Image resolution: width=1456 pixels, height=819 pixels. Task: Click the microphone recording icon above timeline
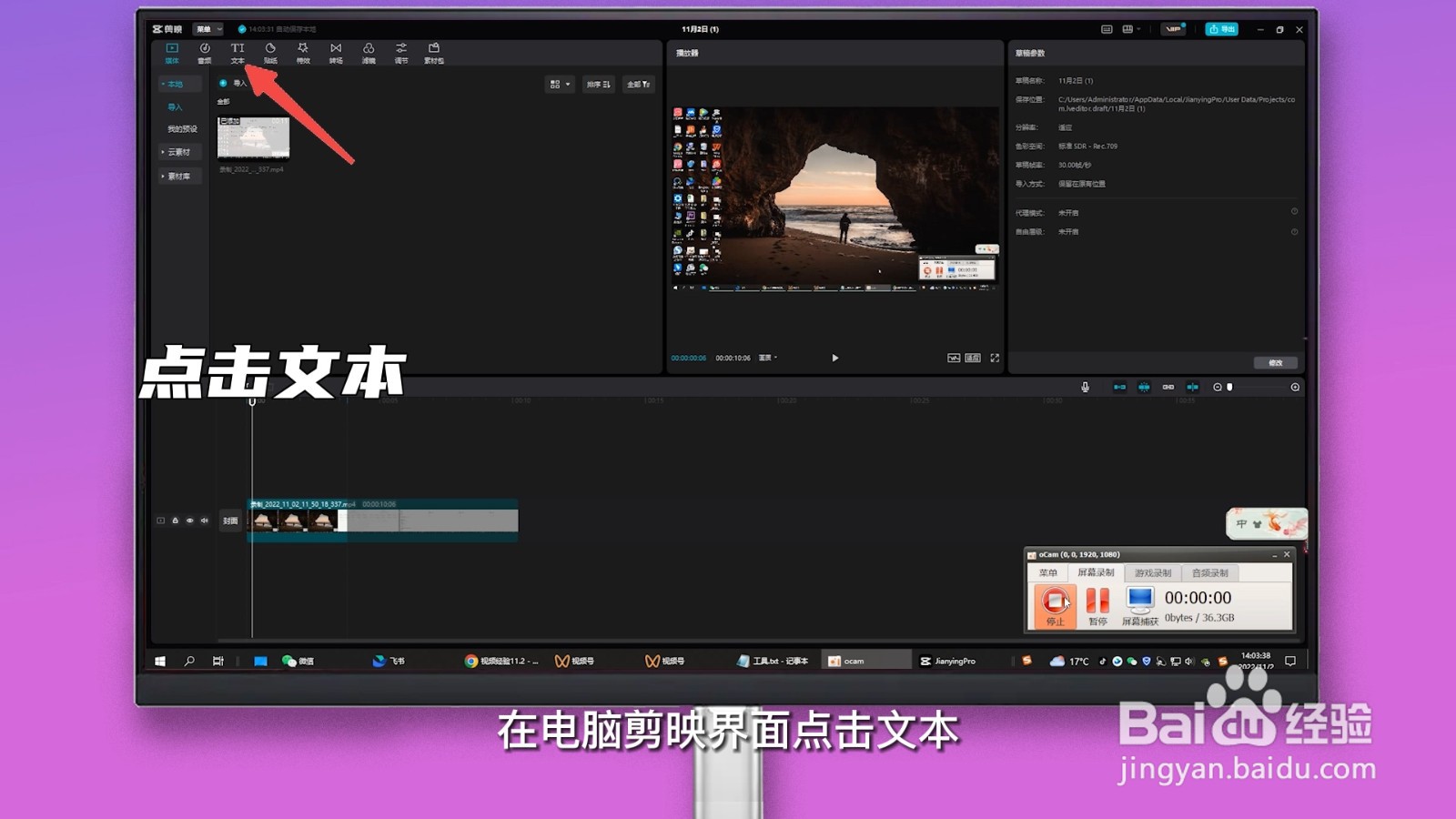pos(1085,387)
